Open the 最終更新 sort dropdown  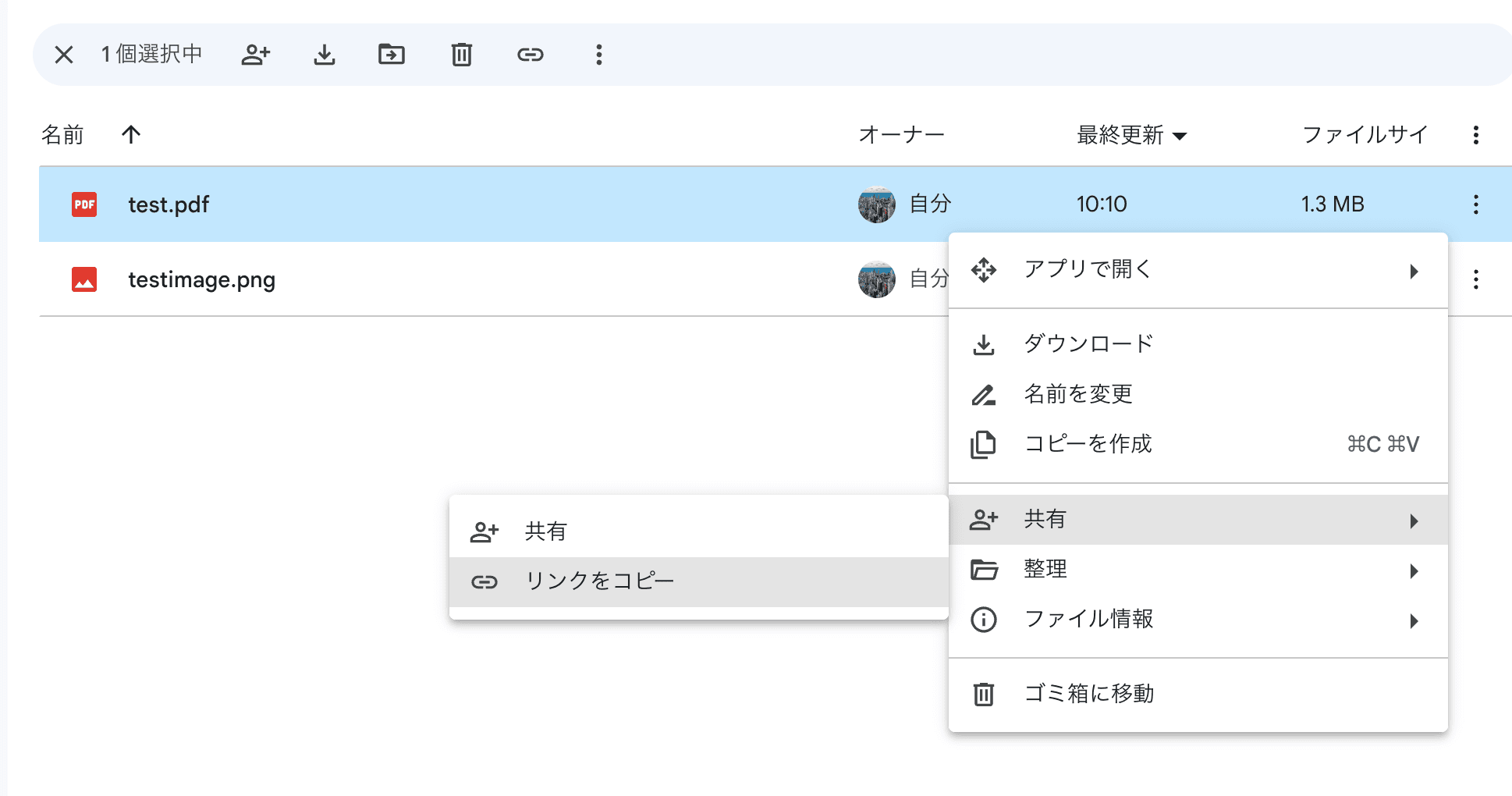pos(1131,135)
